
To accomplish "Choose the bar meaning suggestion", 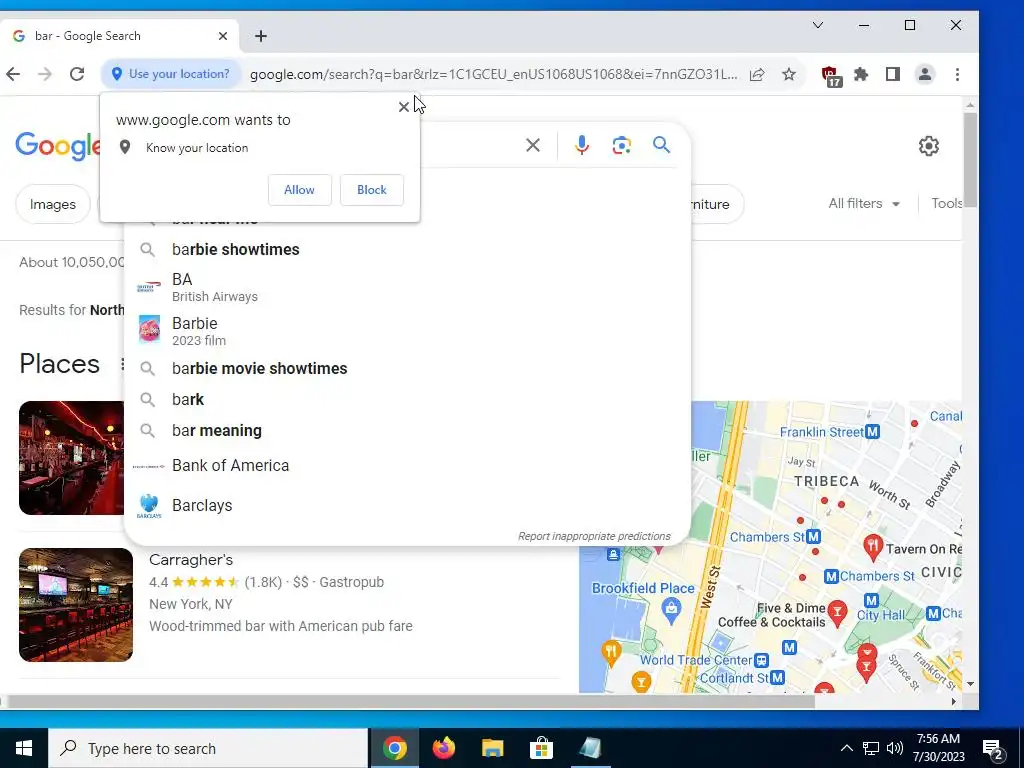I will pos(407,431).
